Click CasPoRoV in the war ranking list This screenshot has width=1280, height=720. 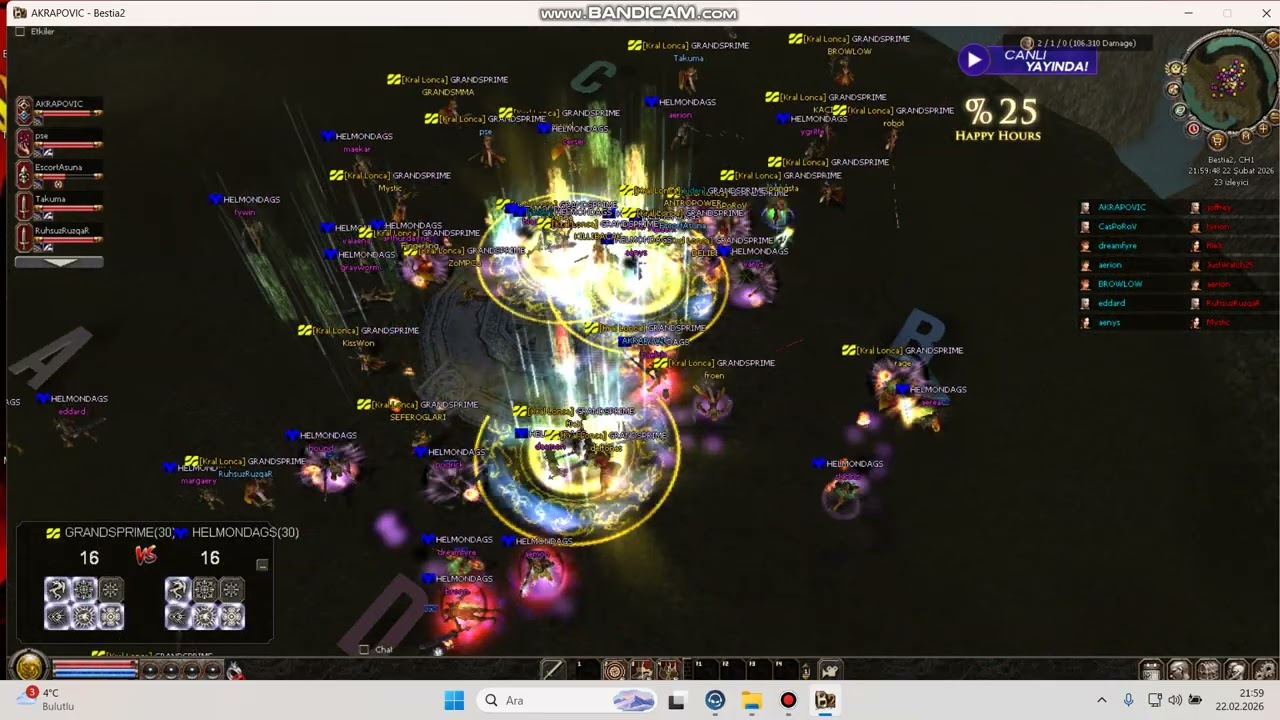point(1117,226)
